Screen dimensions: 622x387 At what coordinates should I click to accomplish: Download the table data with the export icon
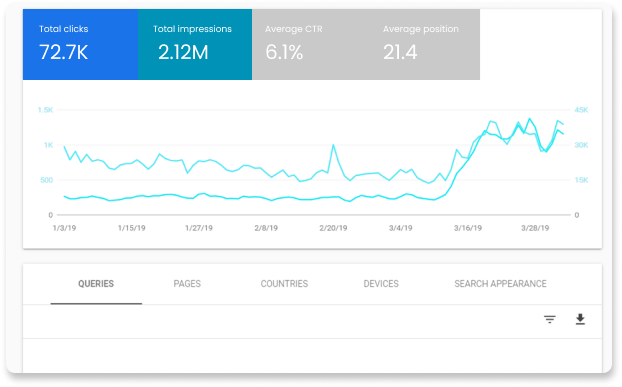[x=580, y=319]
